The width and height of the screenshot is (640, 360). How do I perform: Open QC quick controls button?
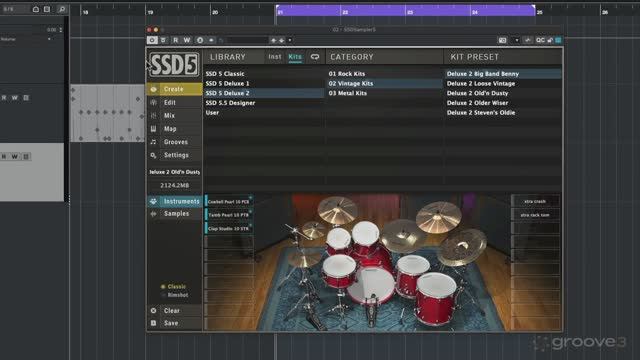(540, 40)
